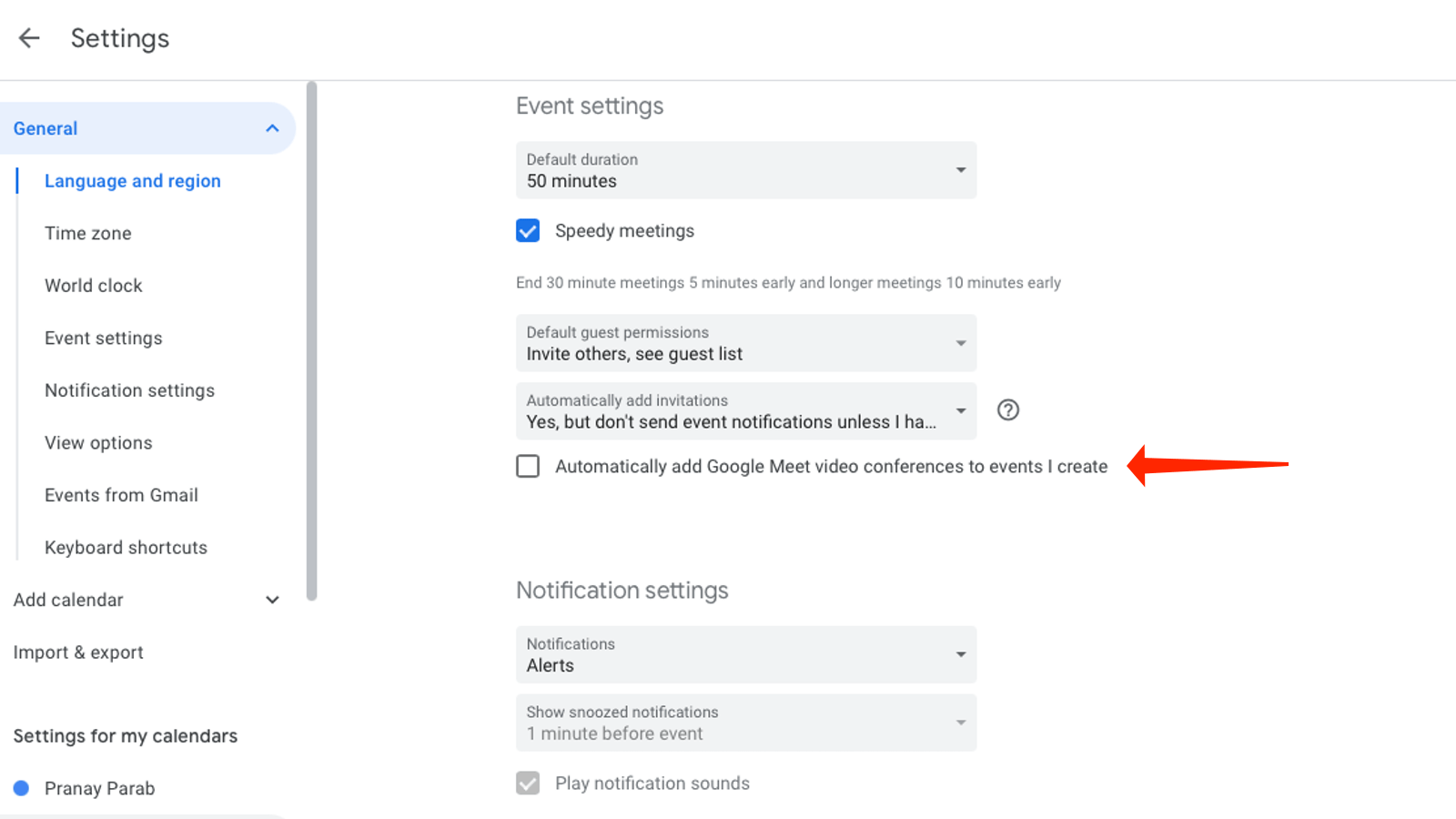The image size is (1456, 819).
Task: Select Keyboard shortcuts in sidebar
Action: [126, 548]
